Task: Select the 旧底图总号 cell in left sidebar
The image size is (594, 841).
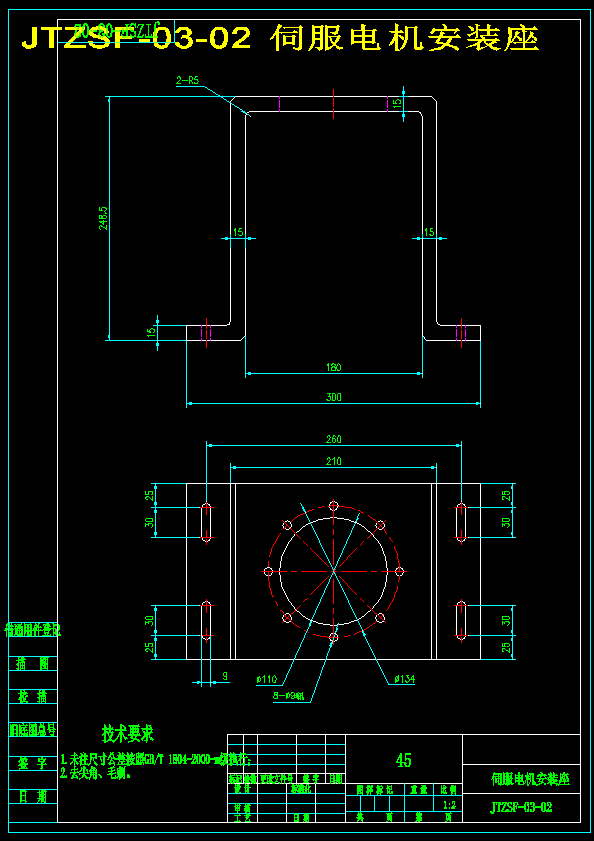Action: pos(33,730)
